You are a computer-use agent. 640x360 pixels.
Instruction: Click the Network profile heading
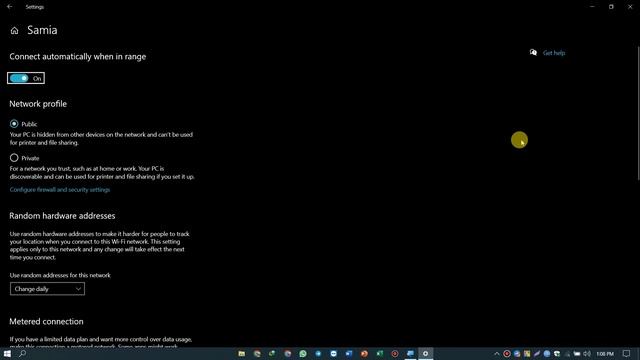tap(38, 104)
